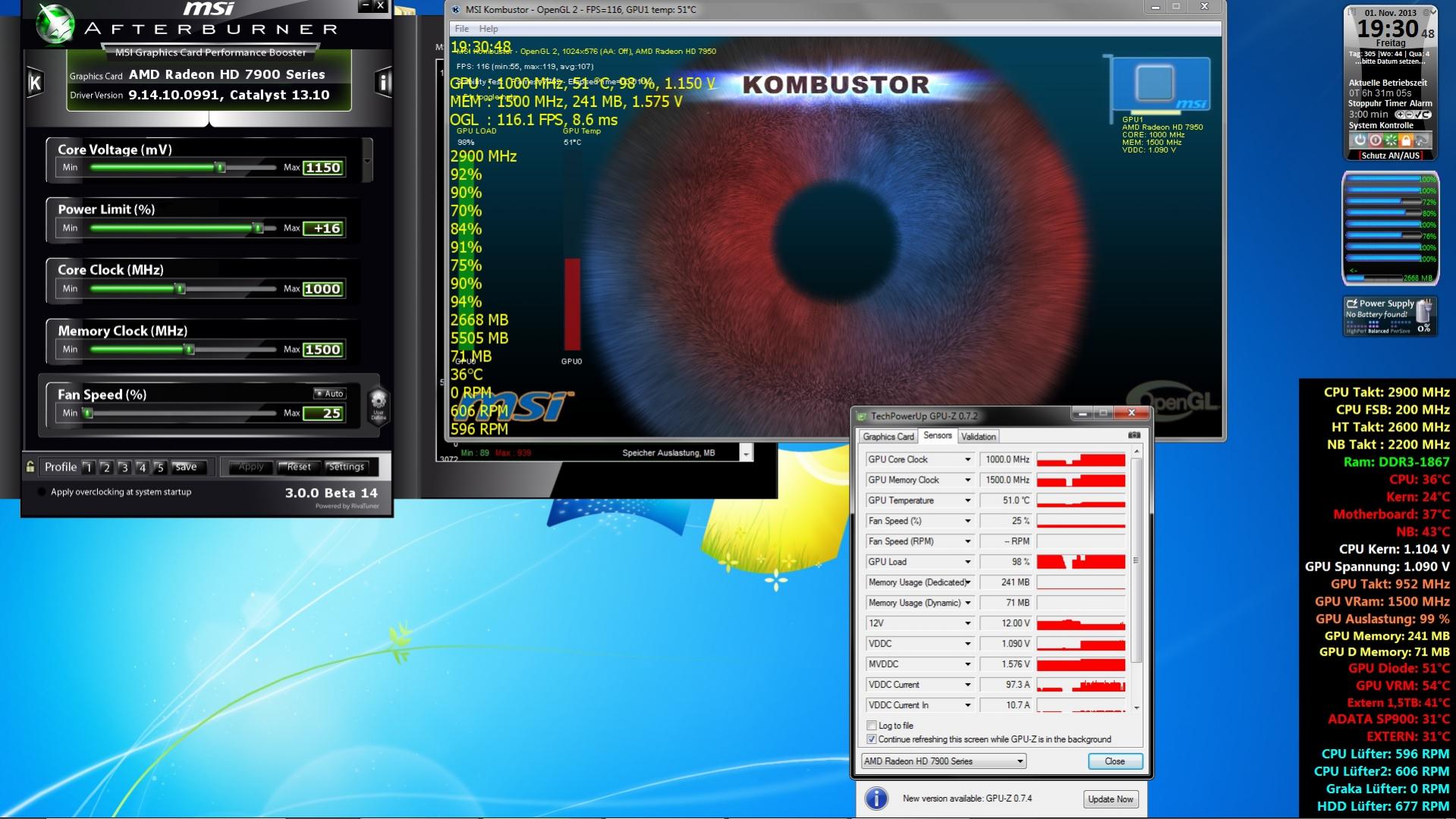The width and height of the screenshot is (1456, 819).
Task: Take a GPU-Z screenshot with the camera icon
Action: click(1134, 436)
